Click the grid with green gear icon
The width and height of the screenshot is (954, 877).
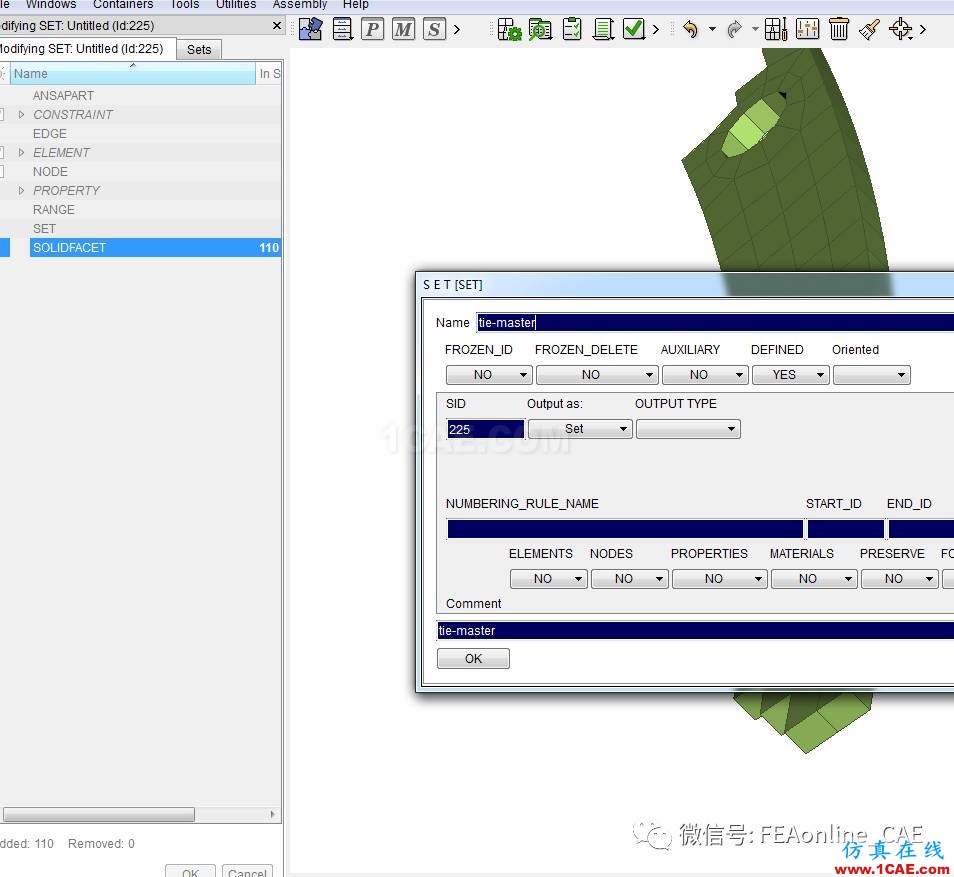coord(509,29)
